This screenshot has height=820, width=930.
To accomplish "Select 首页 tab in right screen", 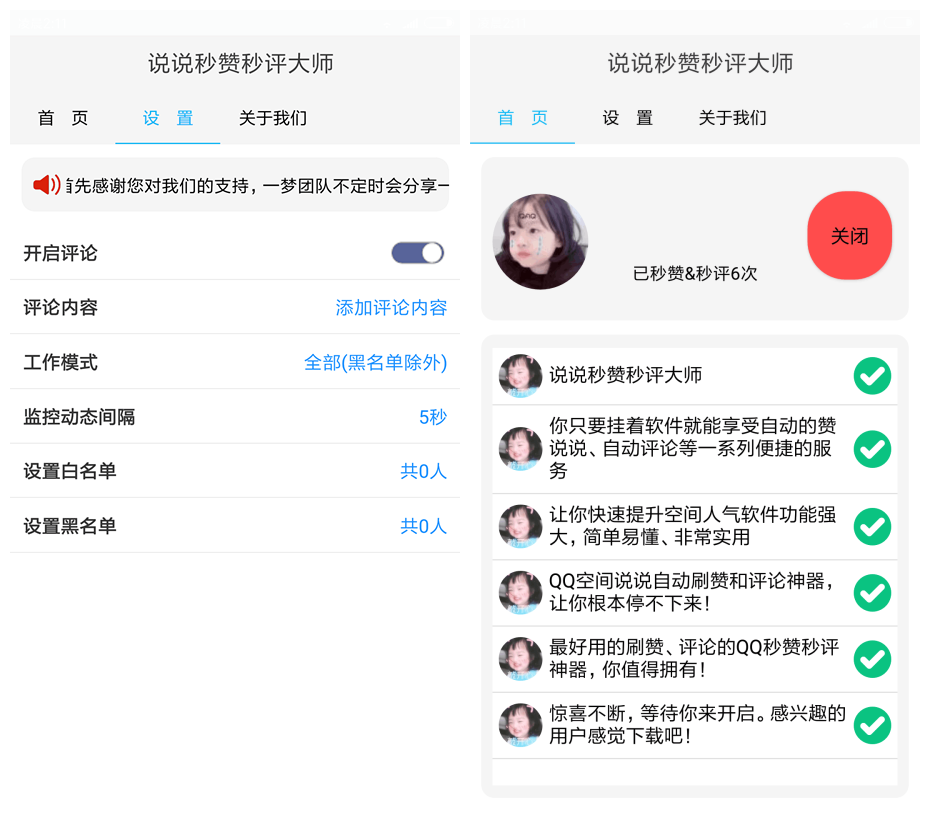I will (x=523, y=118).
